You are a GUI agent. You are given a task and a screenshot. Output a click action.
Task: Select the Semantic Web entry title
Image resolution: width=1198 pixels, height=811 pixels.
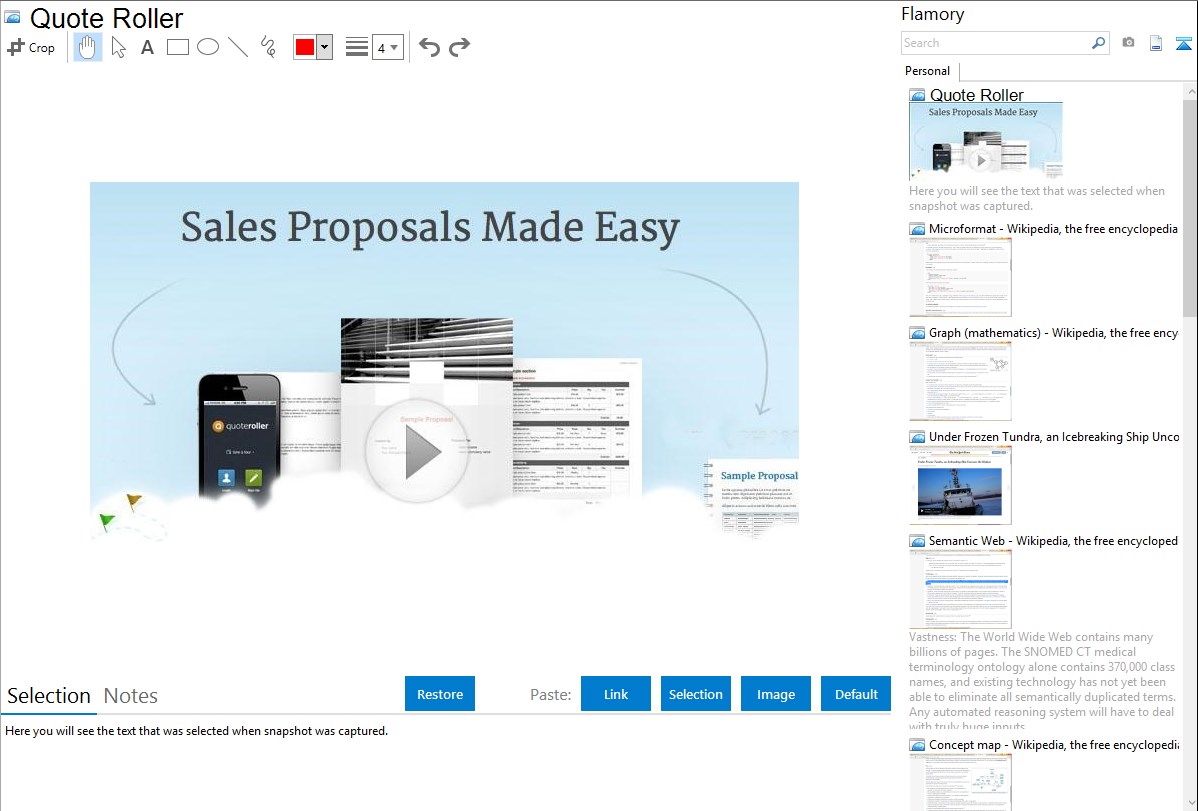(x=1053, y=540)
